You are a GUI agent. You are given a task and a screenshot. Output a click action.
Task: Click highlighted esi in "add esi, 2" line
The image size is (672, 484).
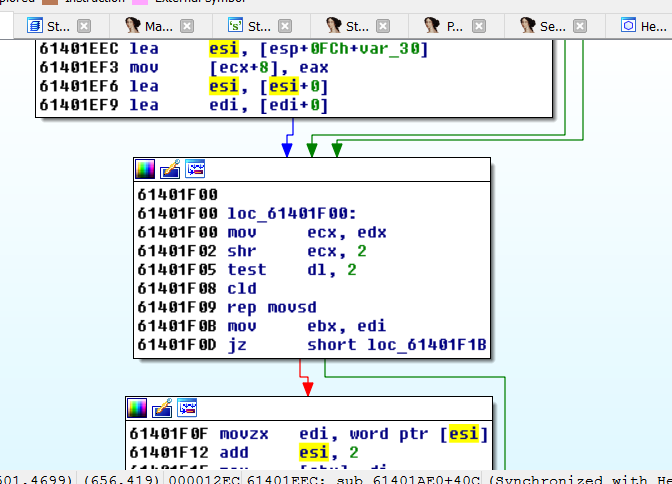(x=313, y=452)
